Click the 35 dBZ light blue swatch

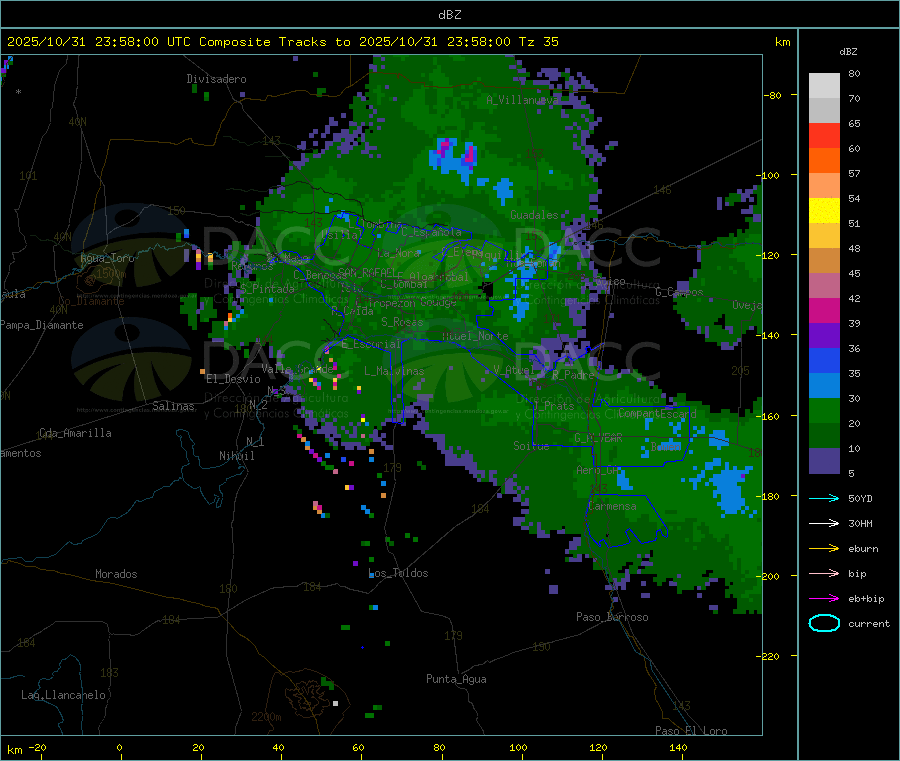click(x=824, y=386)
